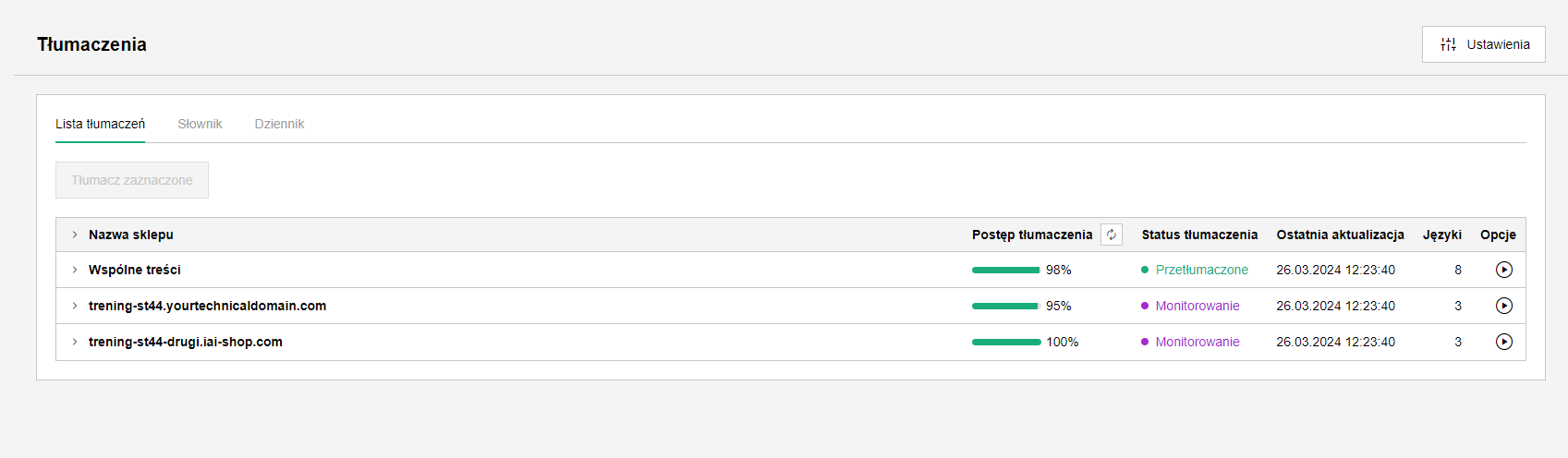Click the Przetłumaczone status link
1568x458 pixels.
pos(1201,270)
